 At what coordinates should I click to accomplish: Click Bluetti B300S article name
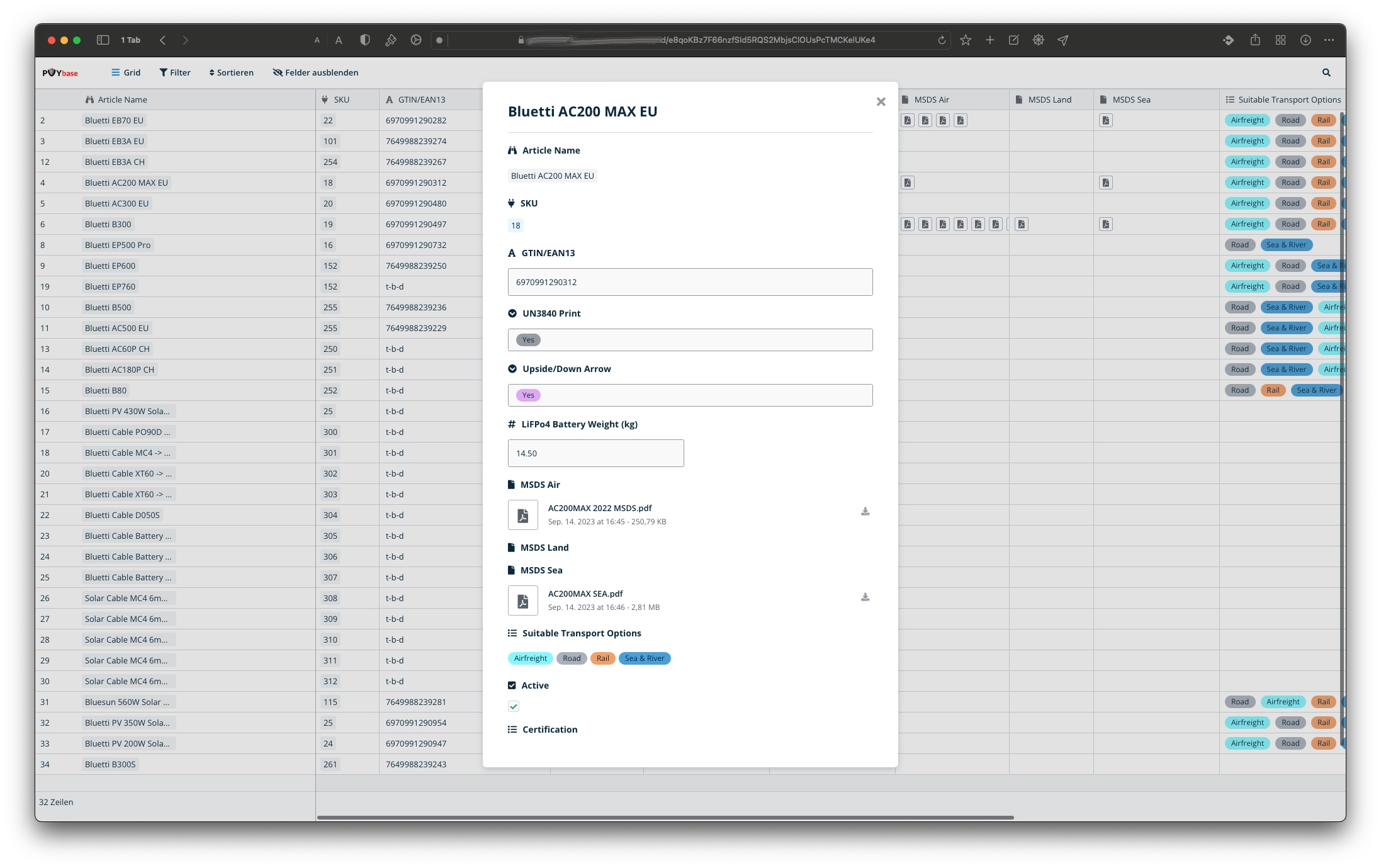(110, 764)
